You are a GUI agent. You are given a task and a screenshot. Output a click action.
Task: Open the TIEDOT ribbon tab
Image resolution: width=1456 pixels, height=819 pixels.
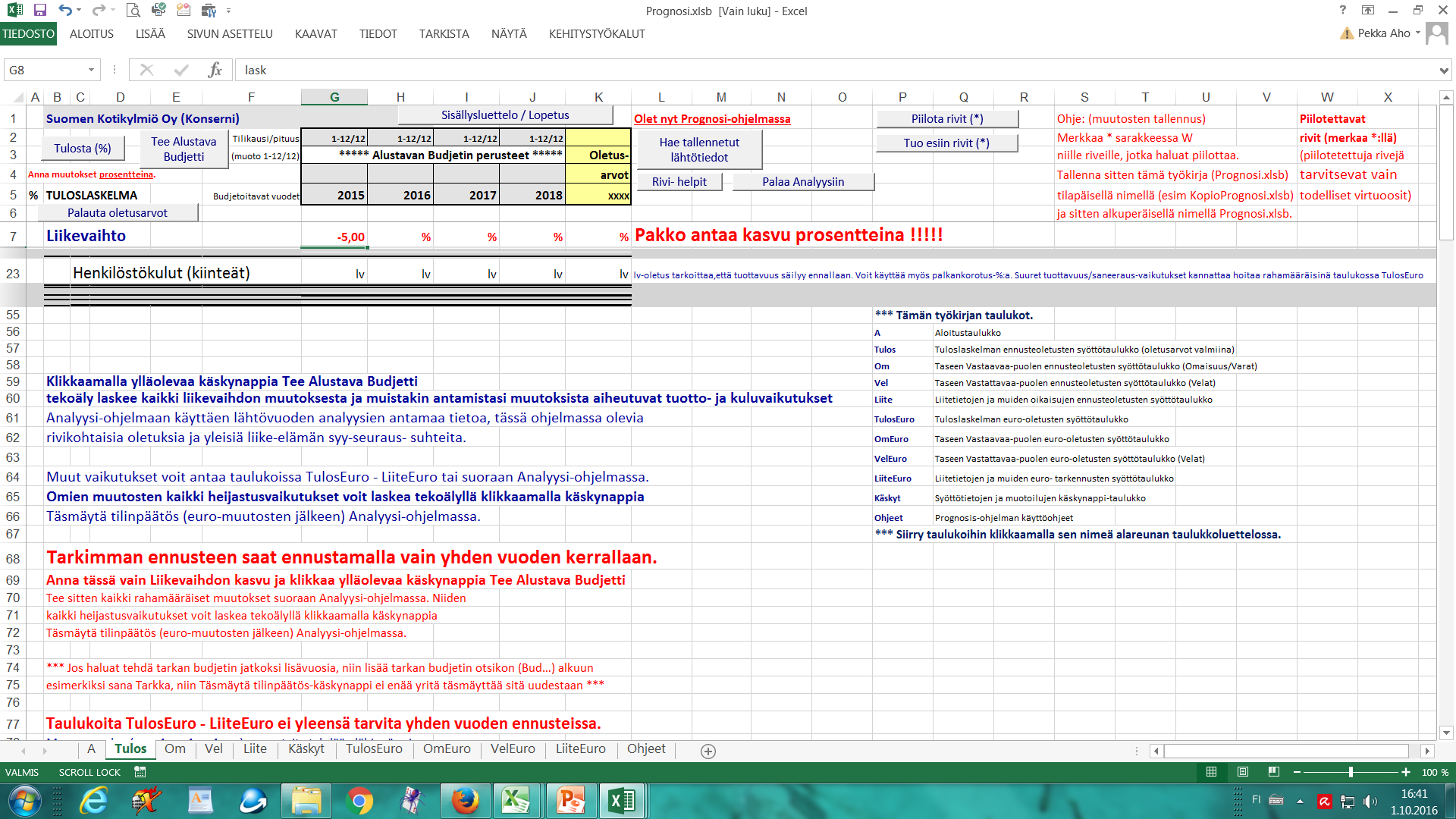click(378, 34)
